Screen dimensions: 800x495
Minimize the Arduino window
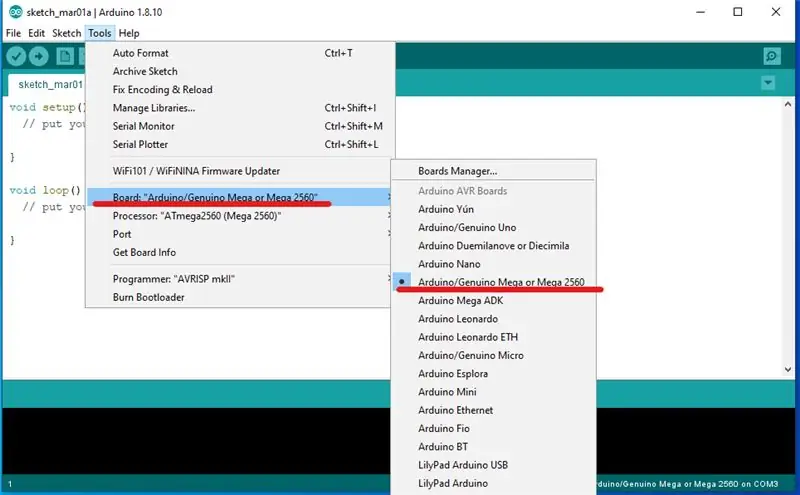[x=701, y=12]
